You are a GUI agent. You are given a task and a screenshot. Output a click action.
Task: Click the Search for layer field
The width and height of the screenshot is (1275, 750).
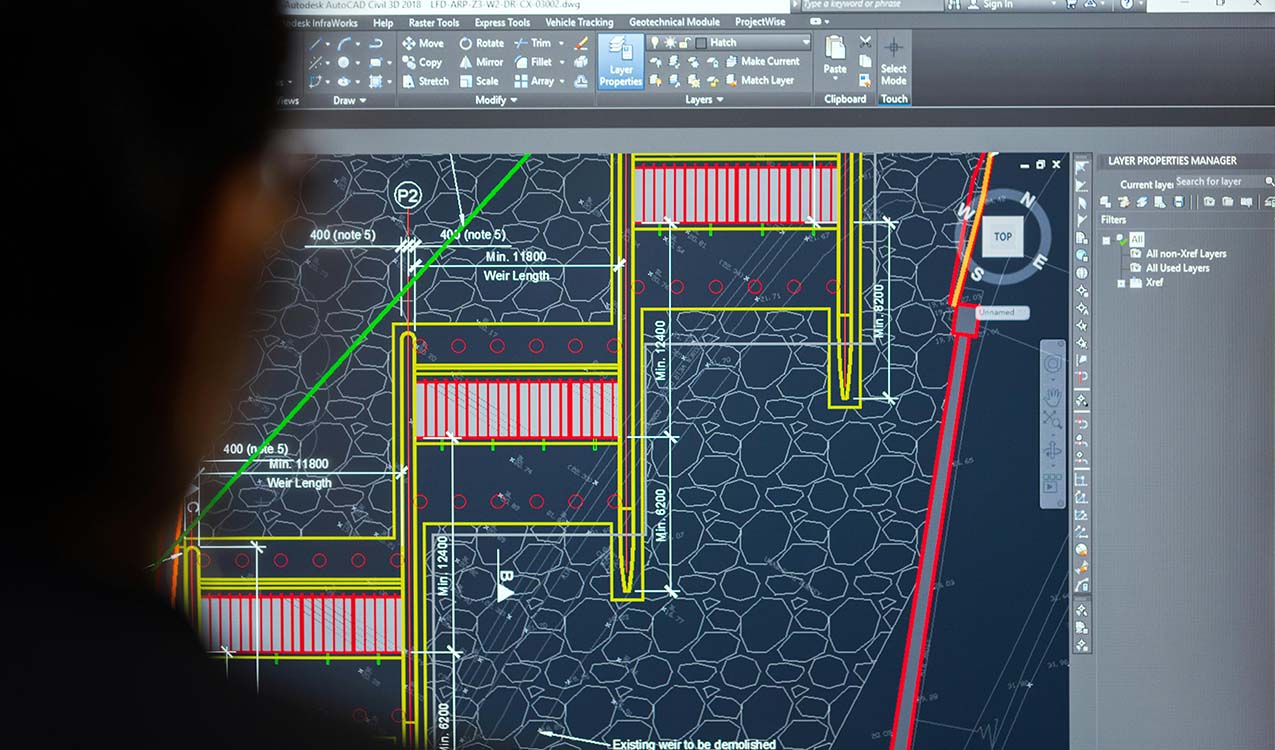[x=1218, y=182]
